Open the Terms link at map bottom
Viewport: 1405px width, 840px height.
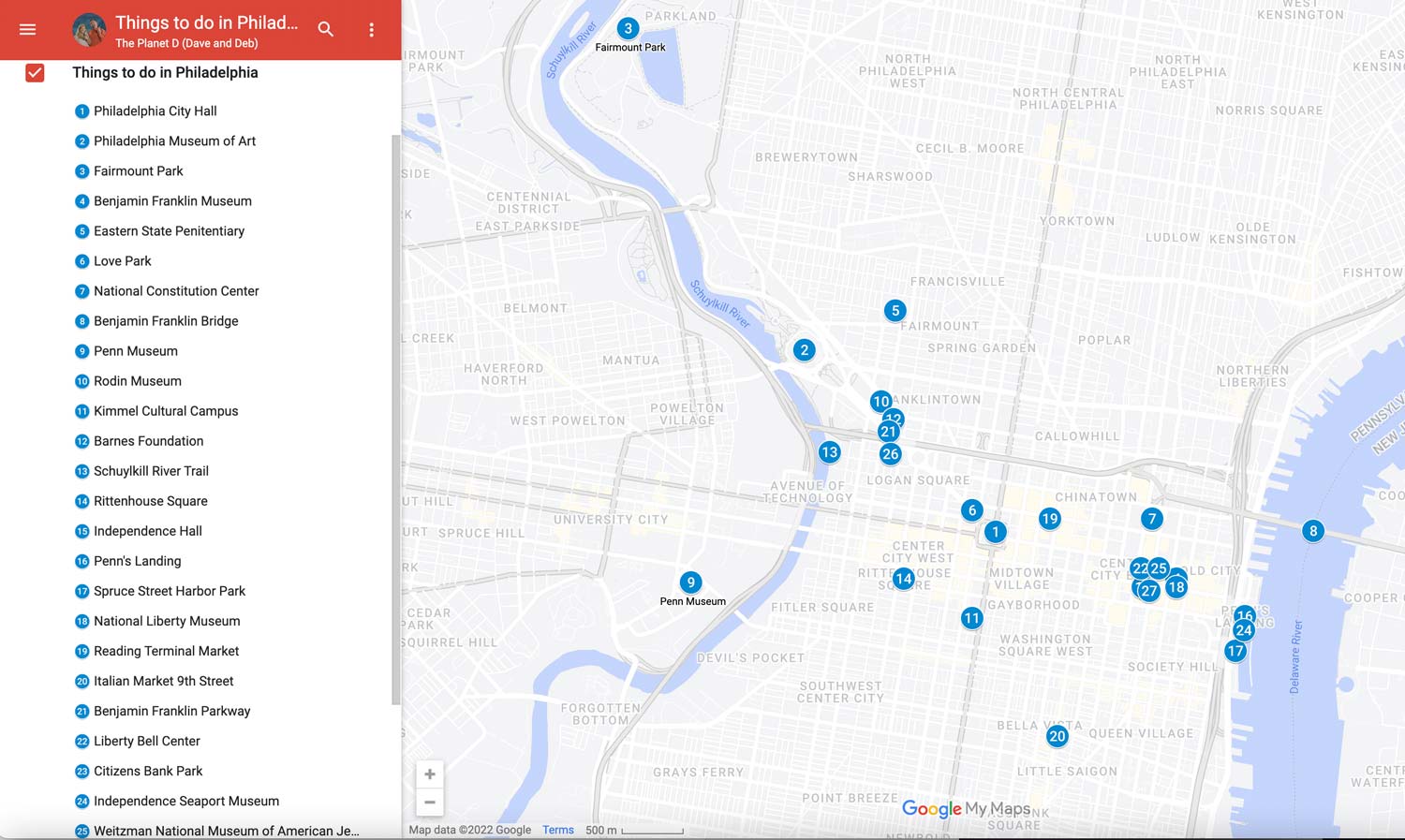point(557,830)
